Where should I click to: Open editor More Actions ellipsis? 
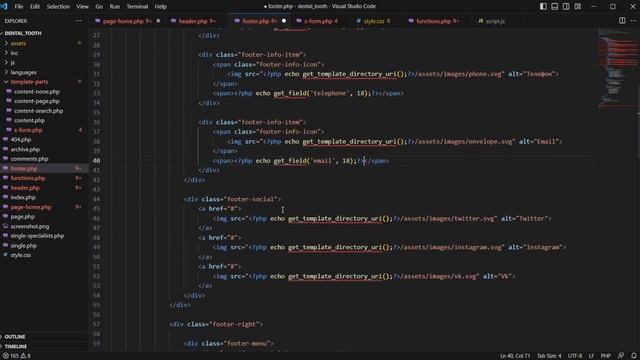(633, 21)
